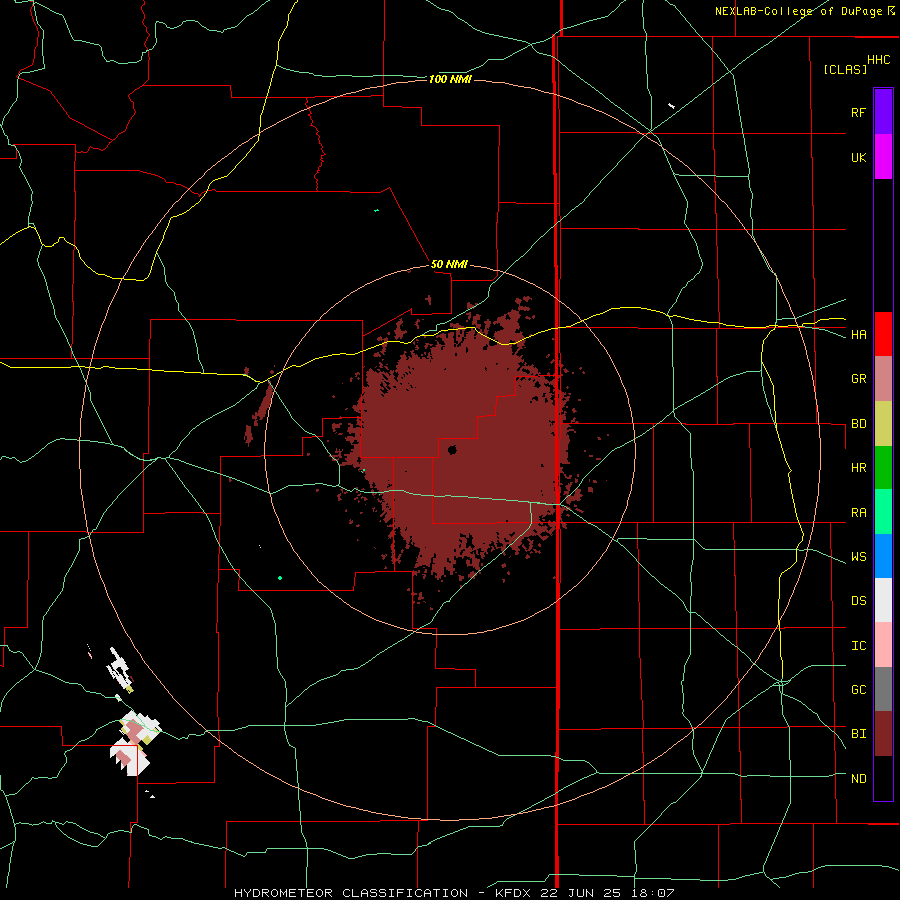Click the HHC product label
The height and width of the screenshot is (900, 900).
[879, 60]
